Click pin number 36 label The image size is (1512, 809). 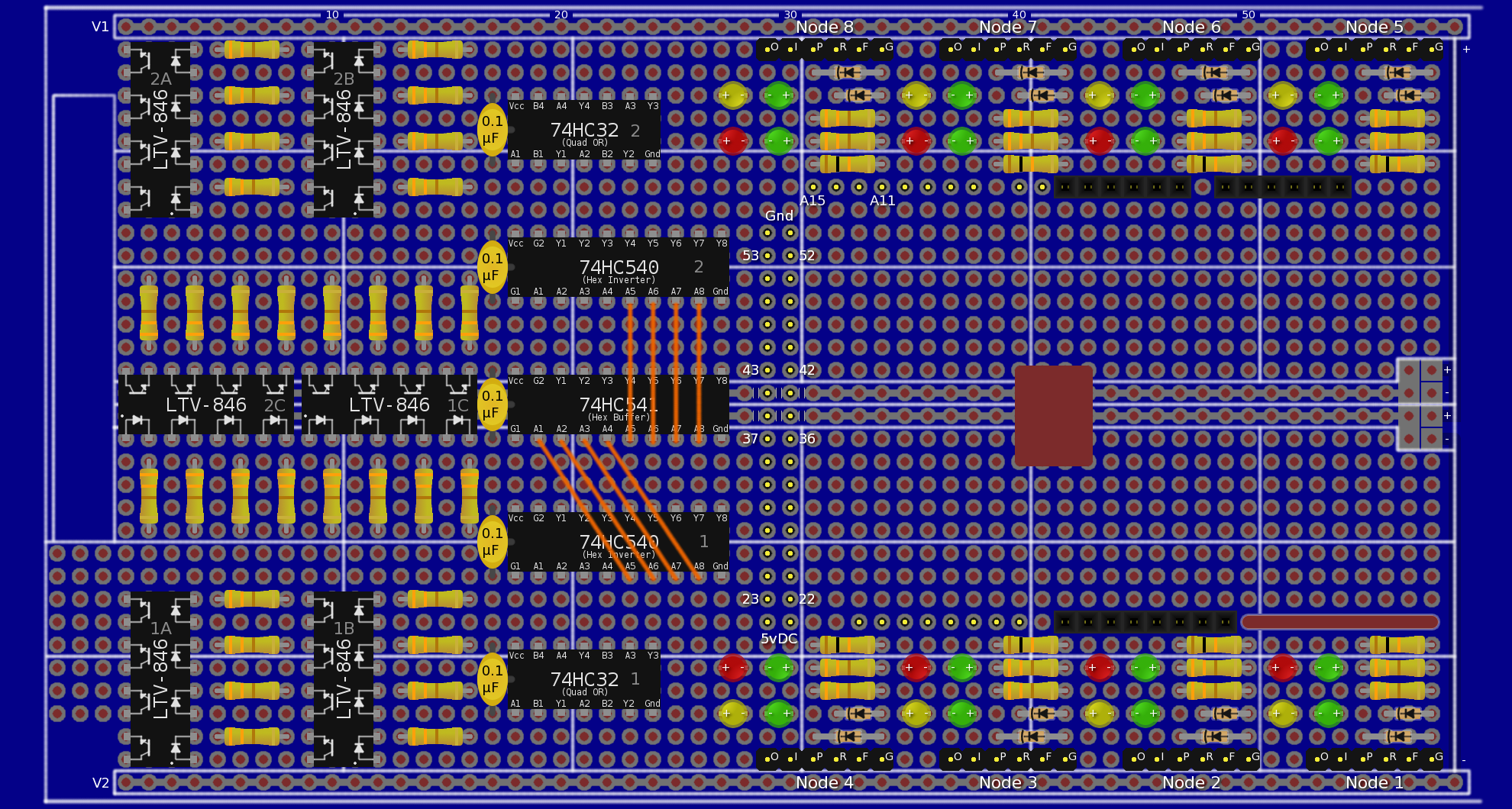click(x=807, y=439)
